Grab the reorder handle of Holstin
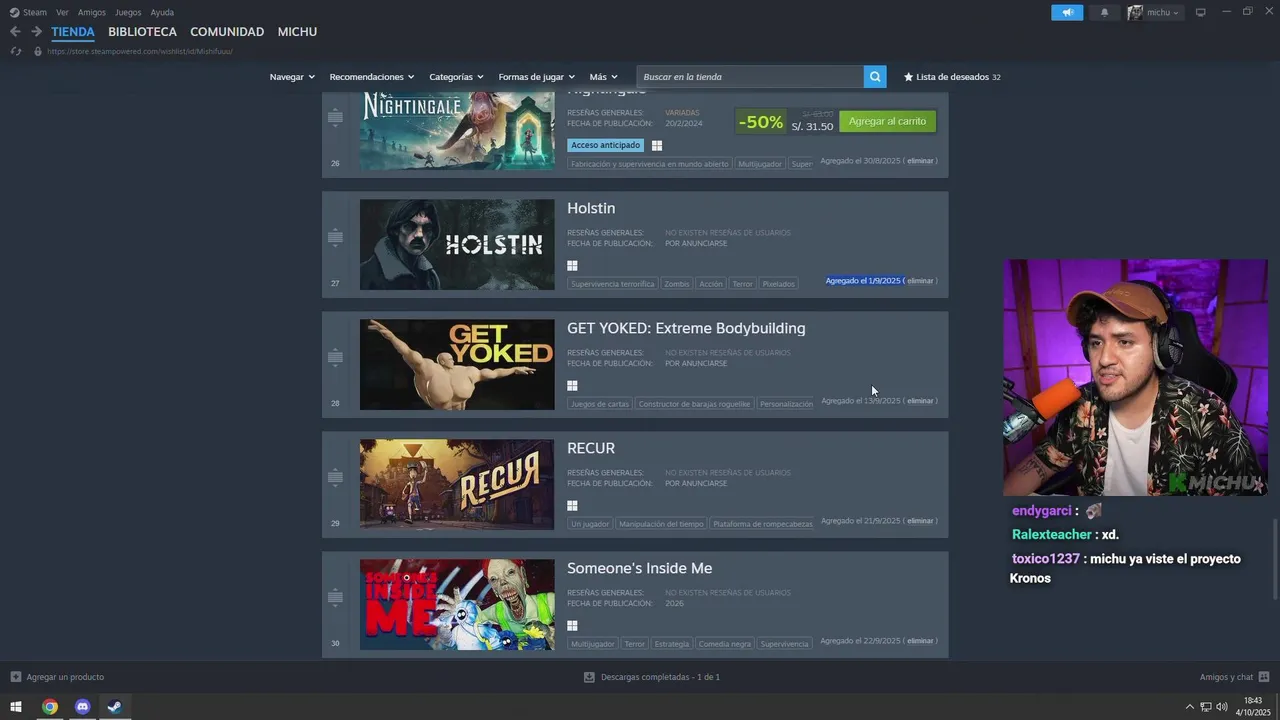The image size is (1280, 720). pos(335,237)
